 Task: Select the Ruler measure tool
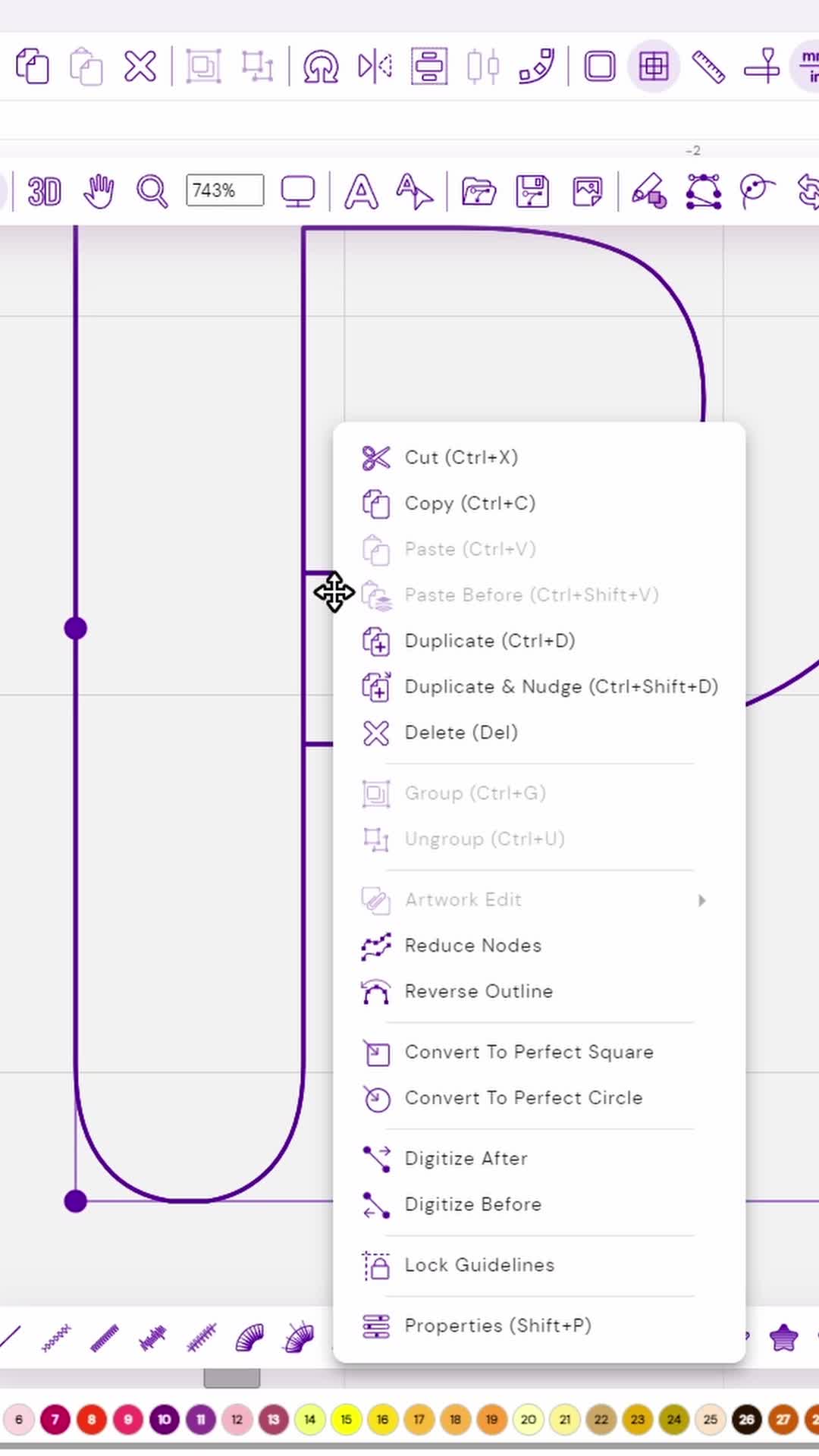click(x=708, y=67)
